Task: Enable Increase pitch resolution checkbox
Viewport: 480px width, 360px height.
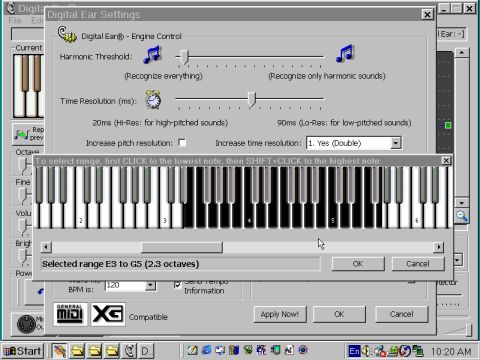Action: pyautogui.click(x=182, y=143)
